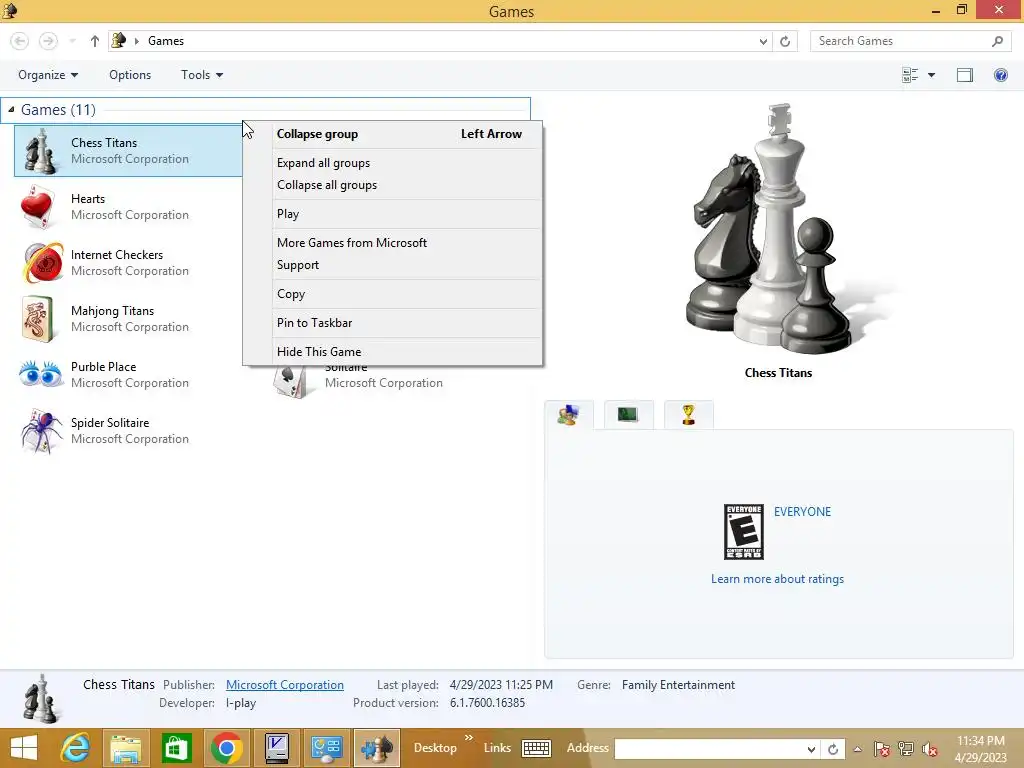Select the Hearts game icon

[39, 207]
